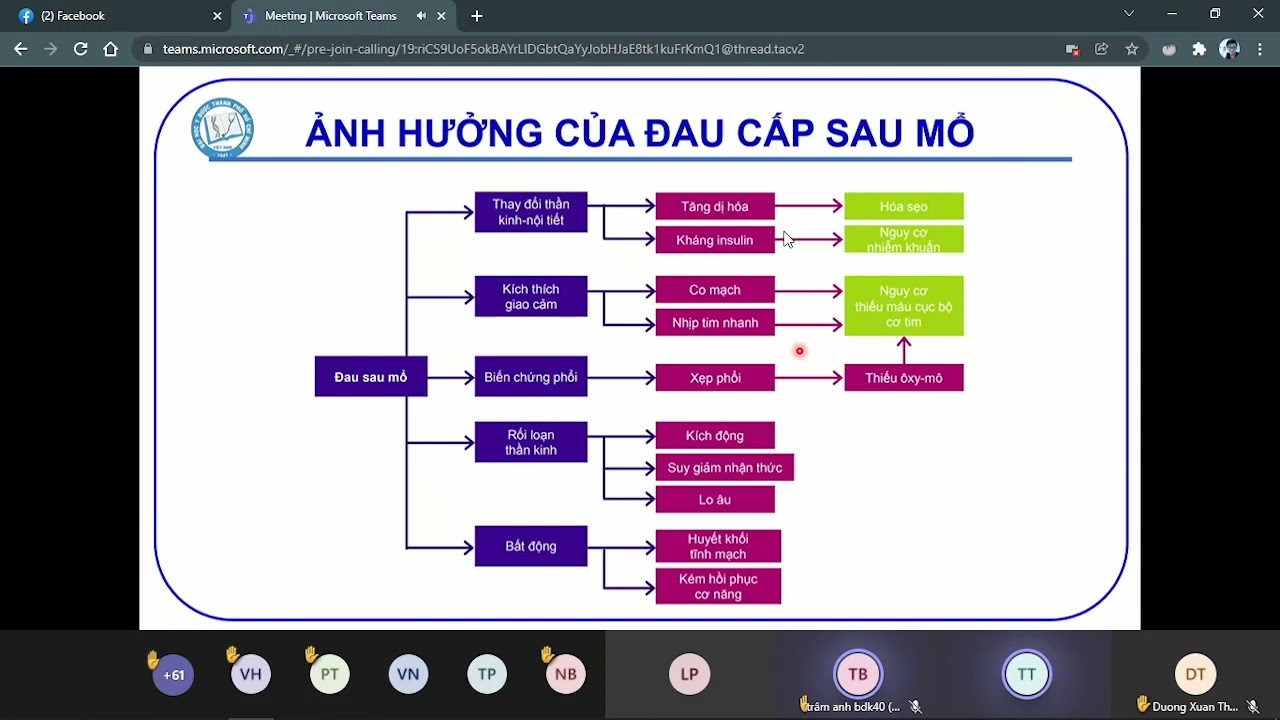Open the Extensions puzzle icon
1280x720 pixels.
[x=1199, y=49]
